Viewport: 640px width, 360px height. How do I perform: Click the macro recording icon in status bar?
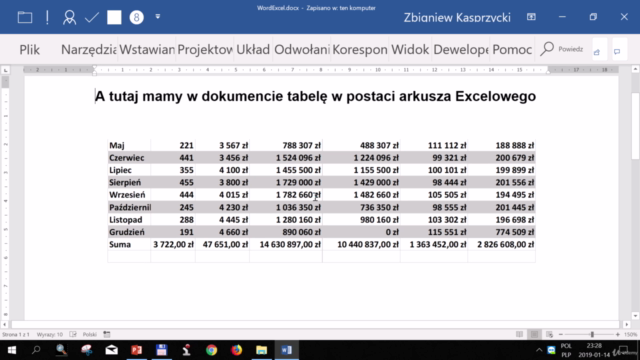[107, 334]
